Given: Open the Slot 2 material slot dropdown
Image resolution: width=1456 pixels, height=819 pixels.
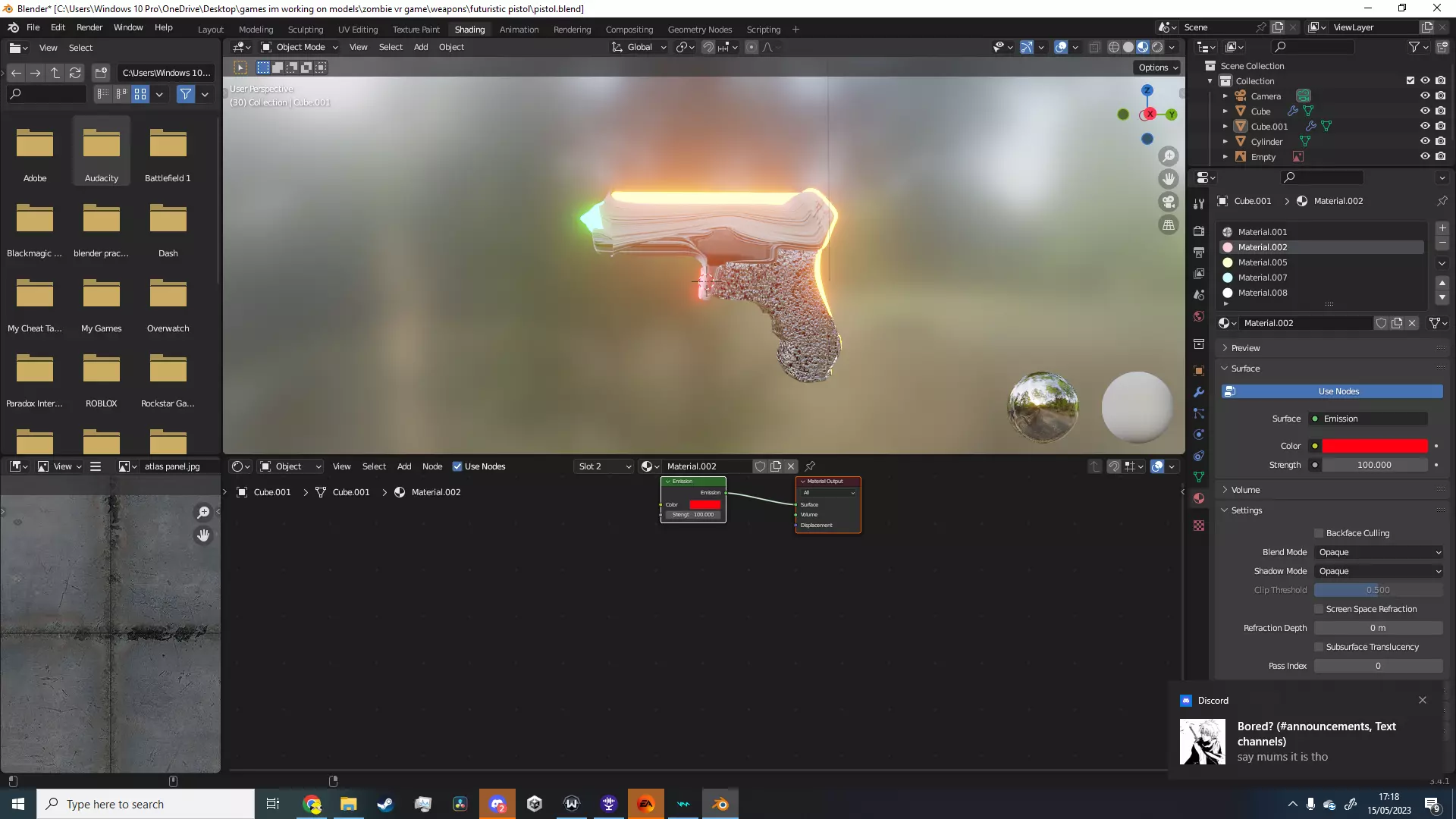Looking at the screenshot, I should 604,466.
